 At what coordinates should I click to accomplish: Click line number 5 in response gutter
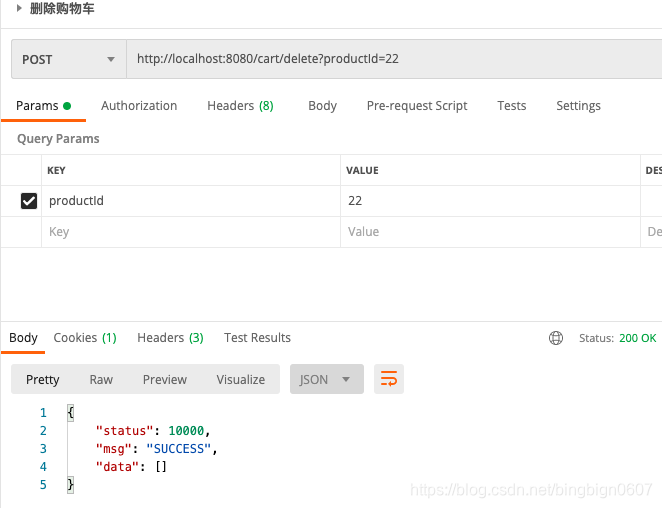pos(43,485)
